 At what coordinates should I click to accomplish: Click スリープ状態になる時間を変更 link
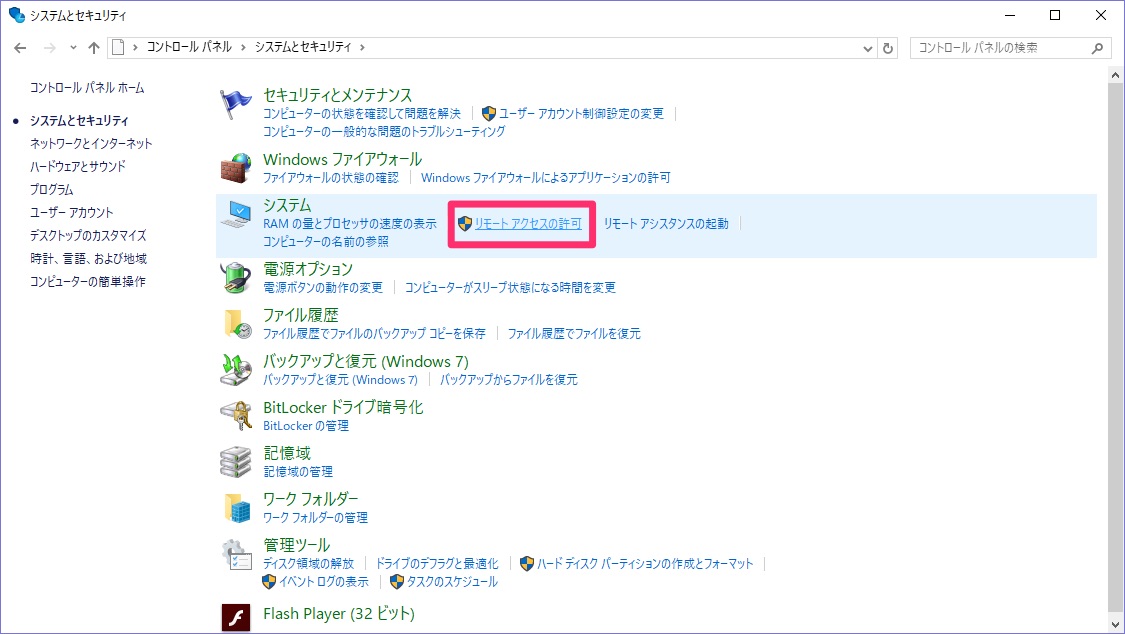[x=510, y=288]
